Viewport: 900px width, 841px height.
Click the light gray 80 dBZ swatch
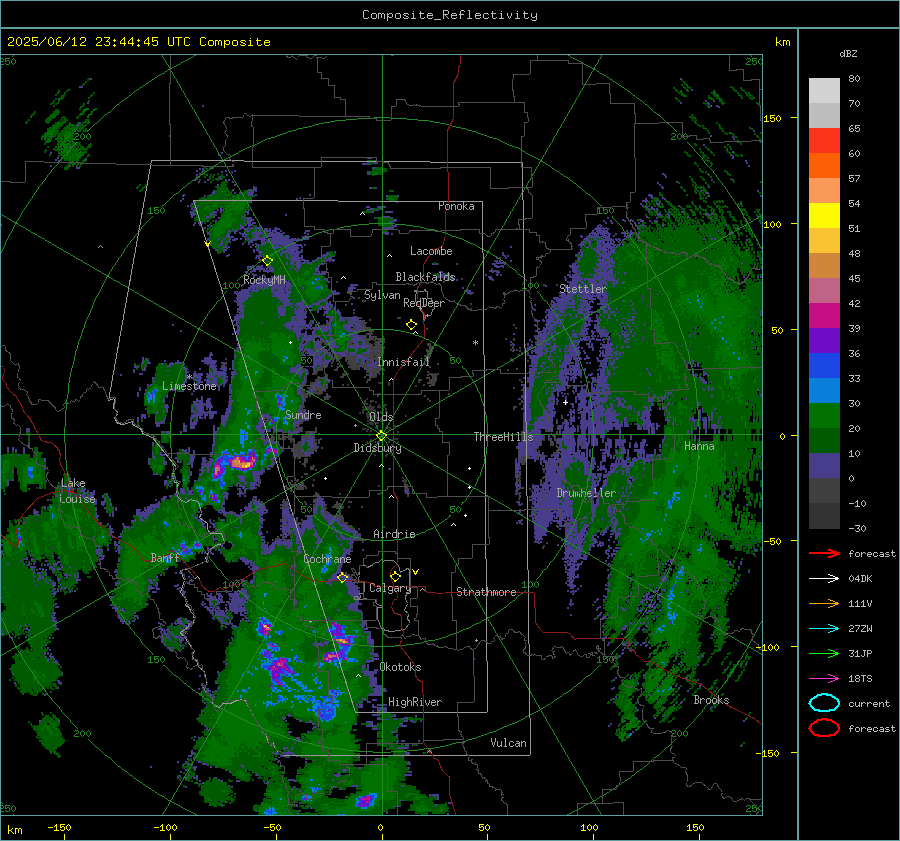824,90
